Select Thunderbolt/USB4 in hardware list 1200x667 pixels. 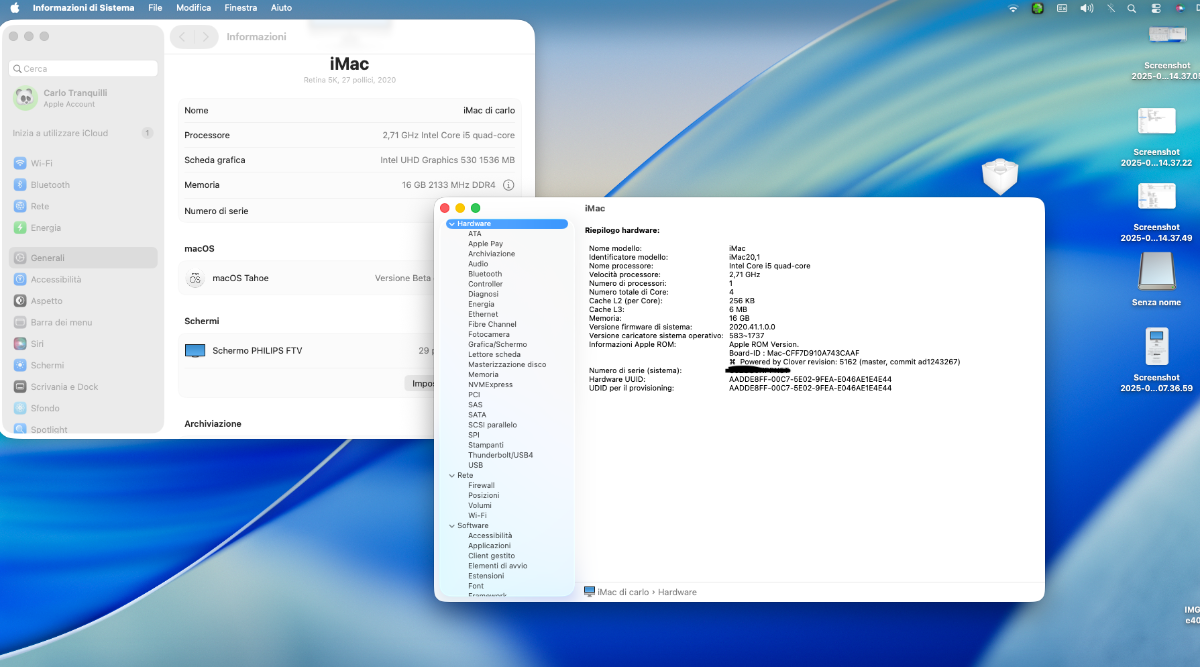(500, 455)
